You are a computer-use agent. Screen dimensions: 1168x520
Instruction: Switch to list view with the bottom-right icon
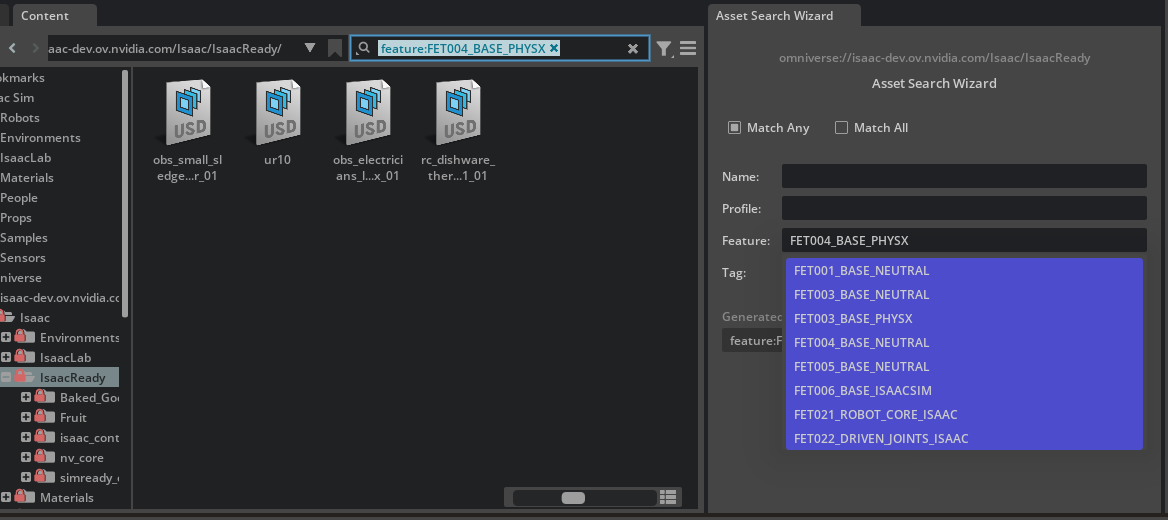(668, 497)
